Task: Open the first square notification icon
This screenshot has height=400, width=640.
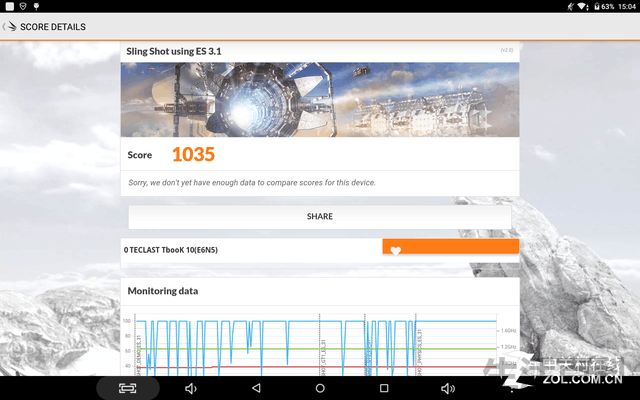Action: coord(9,6)
